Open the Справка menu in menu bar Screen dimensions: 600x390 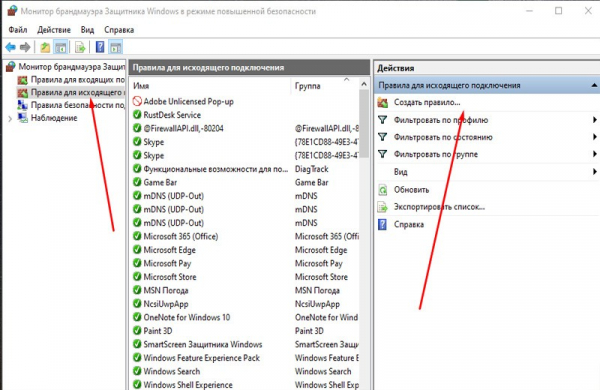119,29
